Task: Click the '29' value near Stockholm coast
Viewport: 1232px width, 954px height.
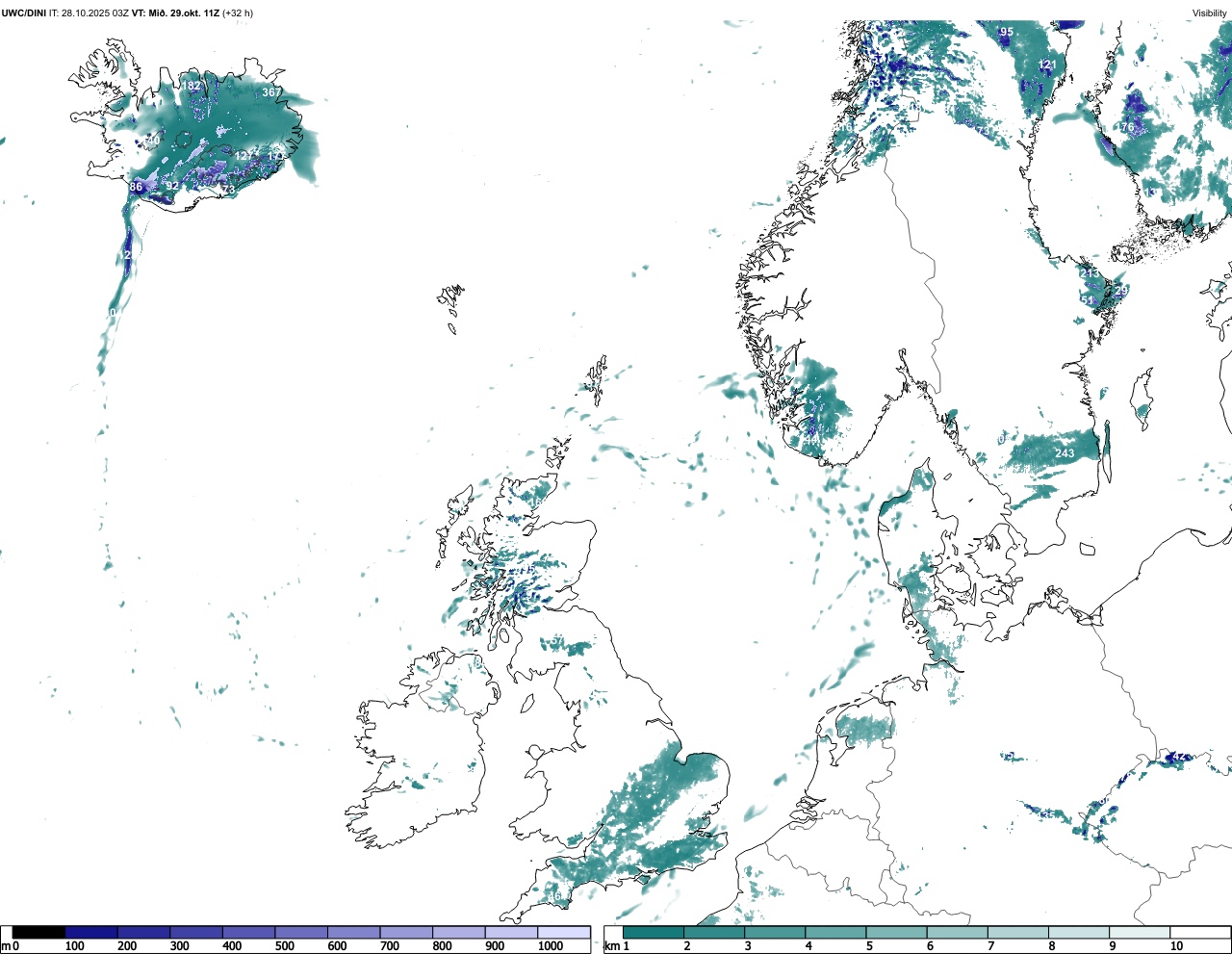Action: point(1120,290)
